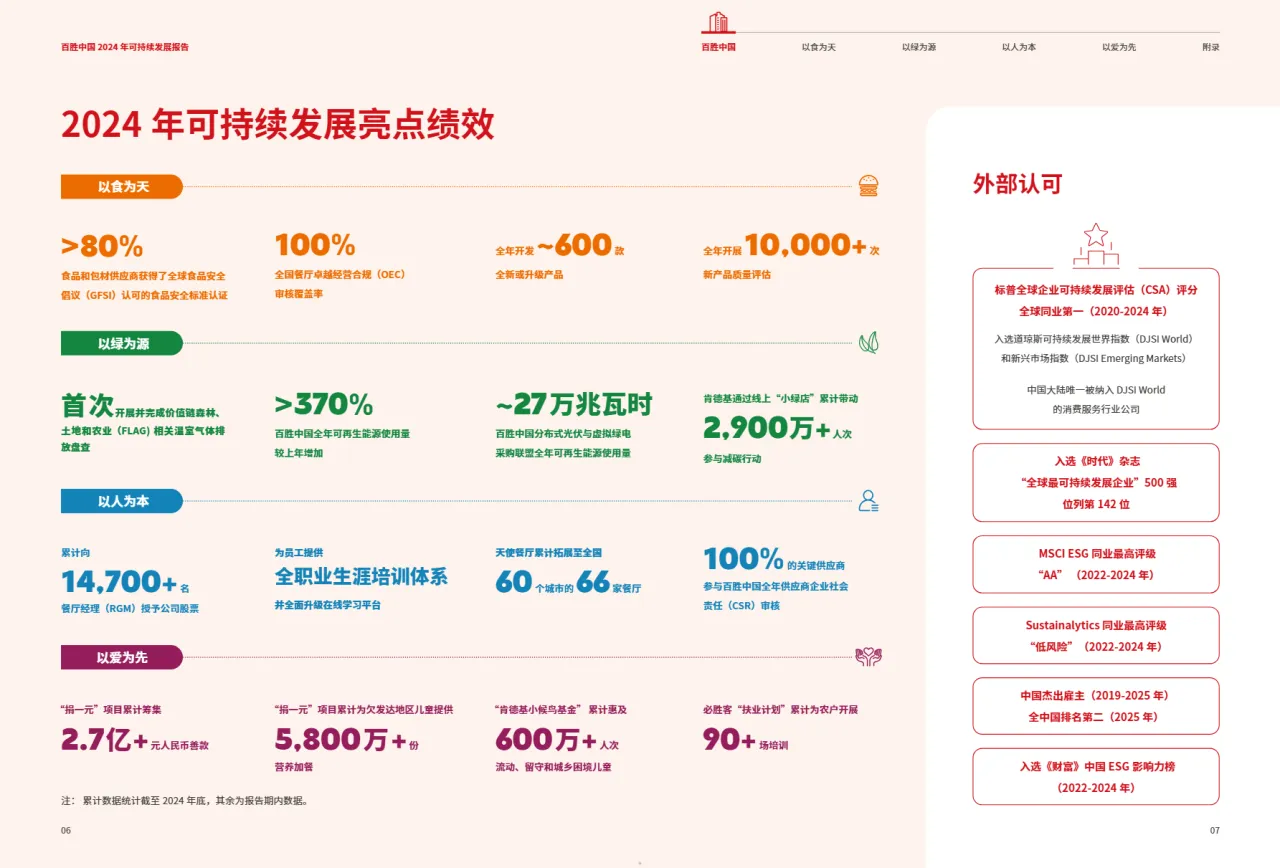Viewport: 1280px width, 868px height.
Task: Select the 入选《财富》中国 ESG 影响力榜 card
Action: click(1096, 776)
